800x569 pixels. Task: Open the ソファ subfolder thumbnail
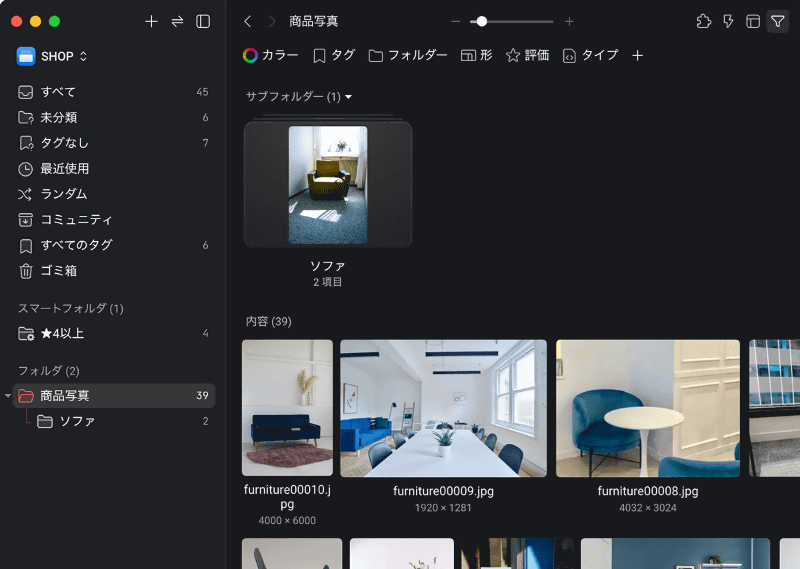click(x=328, y=184)
